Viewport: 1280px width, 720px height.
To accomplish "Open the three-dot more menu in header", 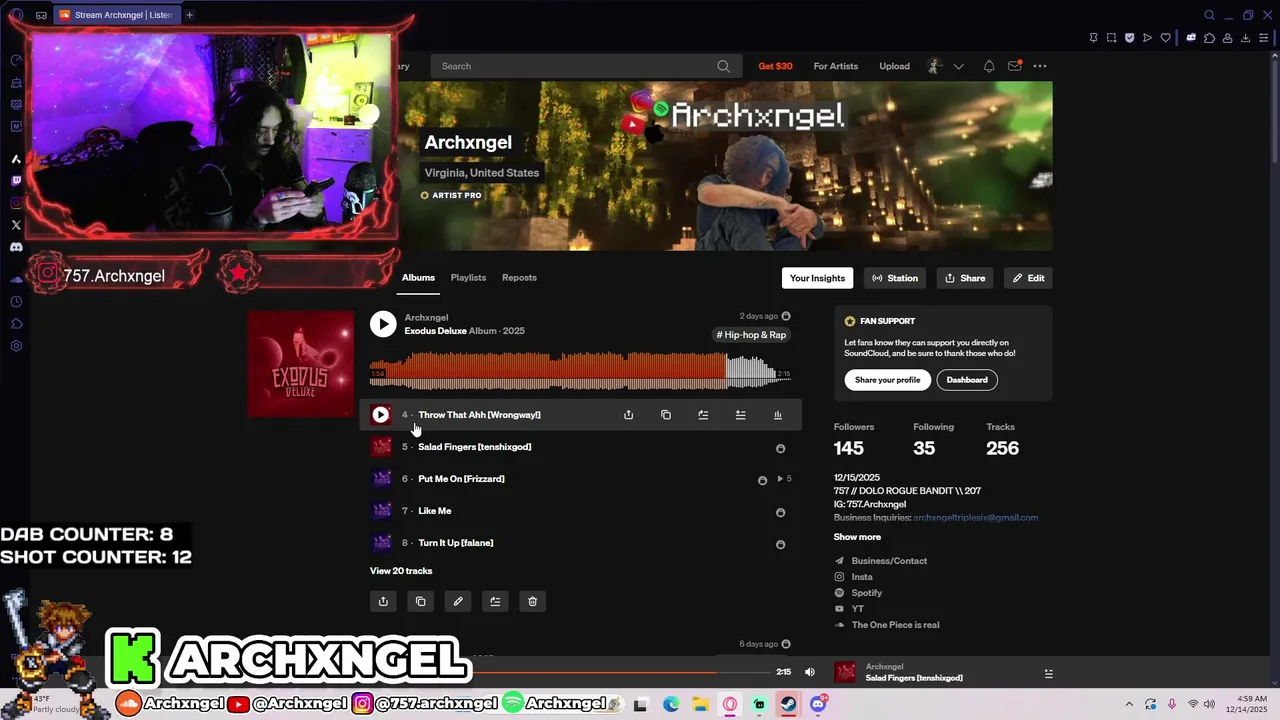I will [x=1040, y=66].
